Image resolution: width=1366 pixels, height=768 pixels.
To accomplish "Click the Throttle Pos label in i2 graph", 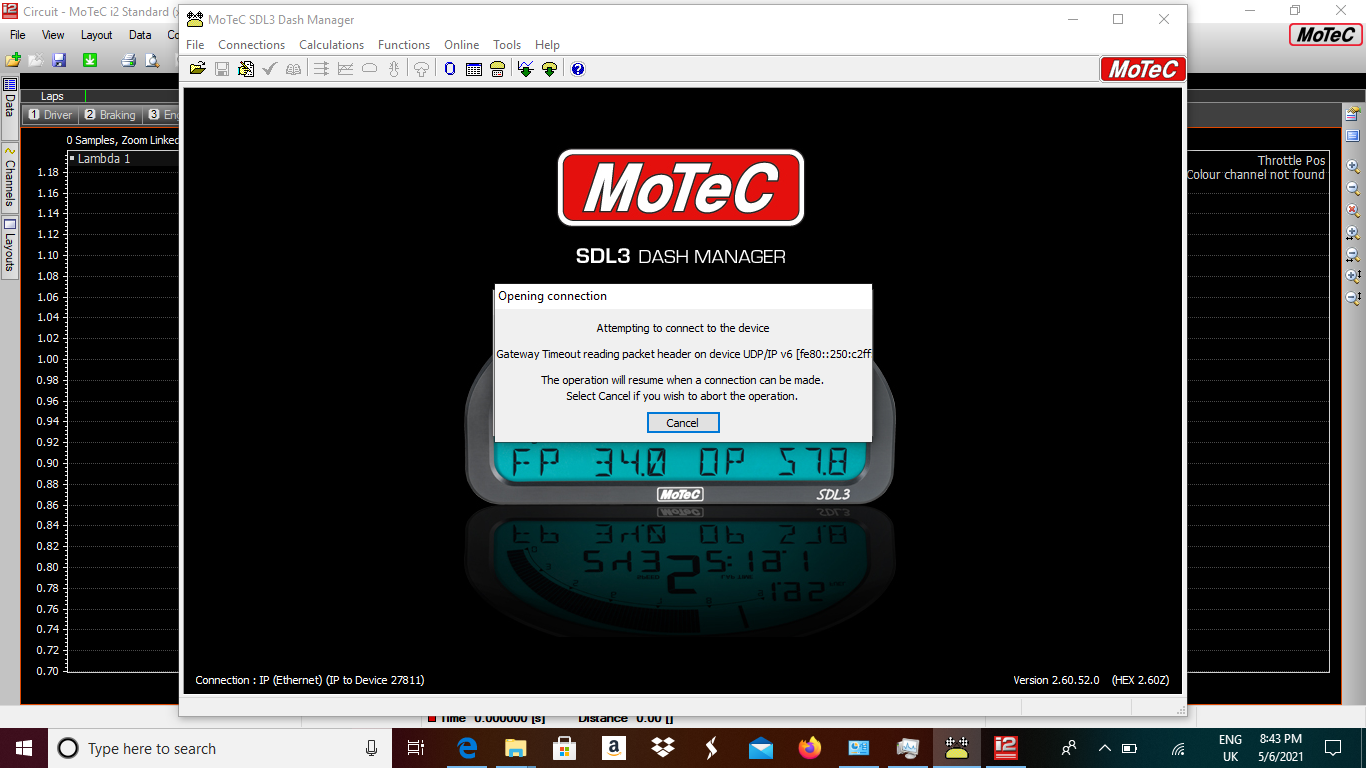I will [1291, 160].
